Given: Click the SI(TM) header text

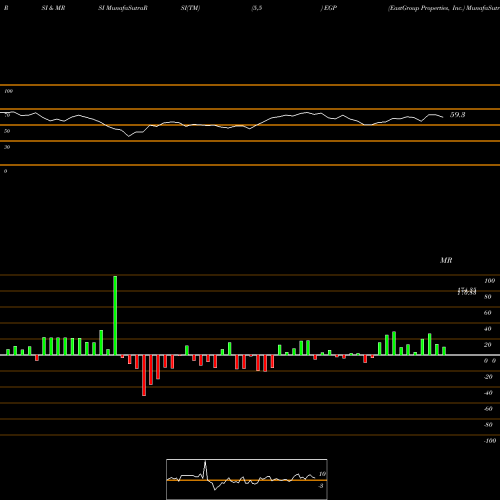Looking at the screenshot, I should click(x=190, y=8).
